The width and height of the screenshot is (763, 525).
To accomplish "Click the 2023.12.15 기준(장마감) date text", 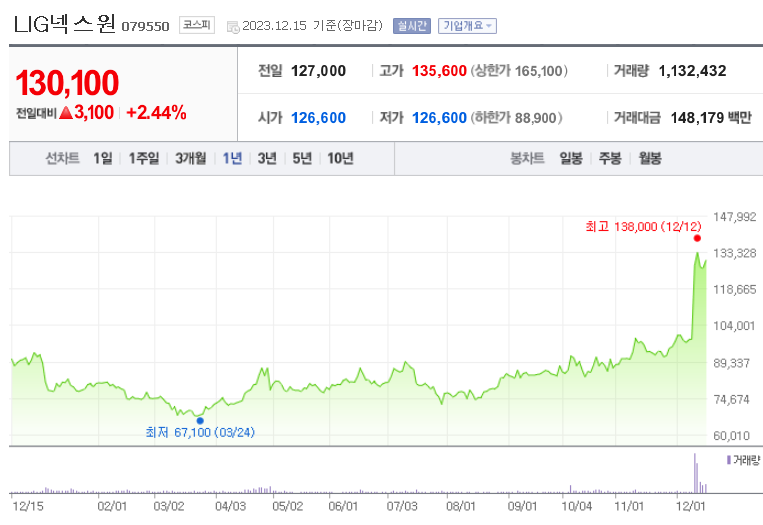I will point(312,26).
